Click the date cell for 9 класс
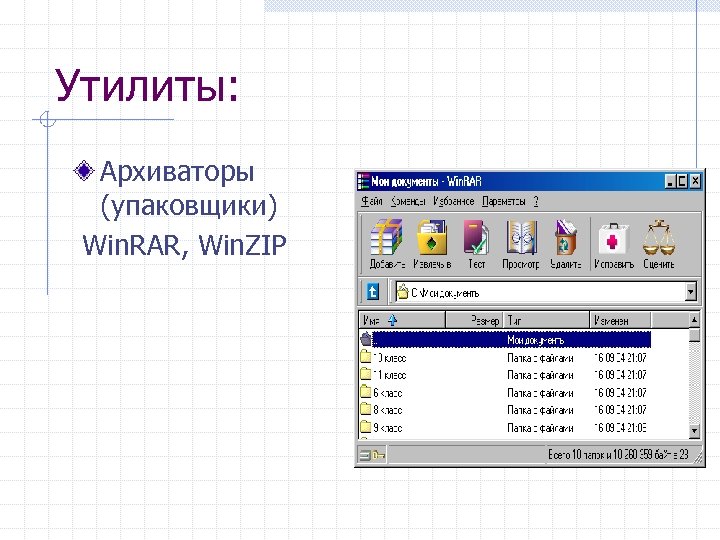Viewport: 720px width, 540px height. coord(620,428)
